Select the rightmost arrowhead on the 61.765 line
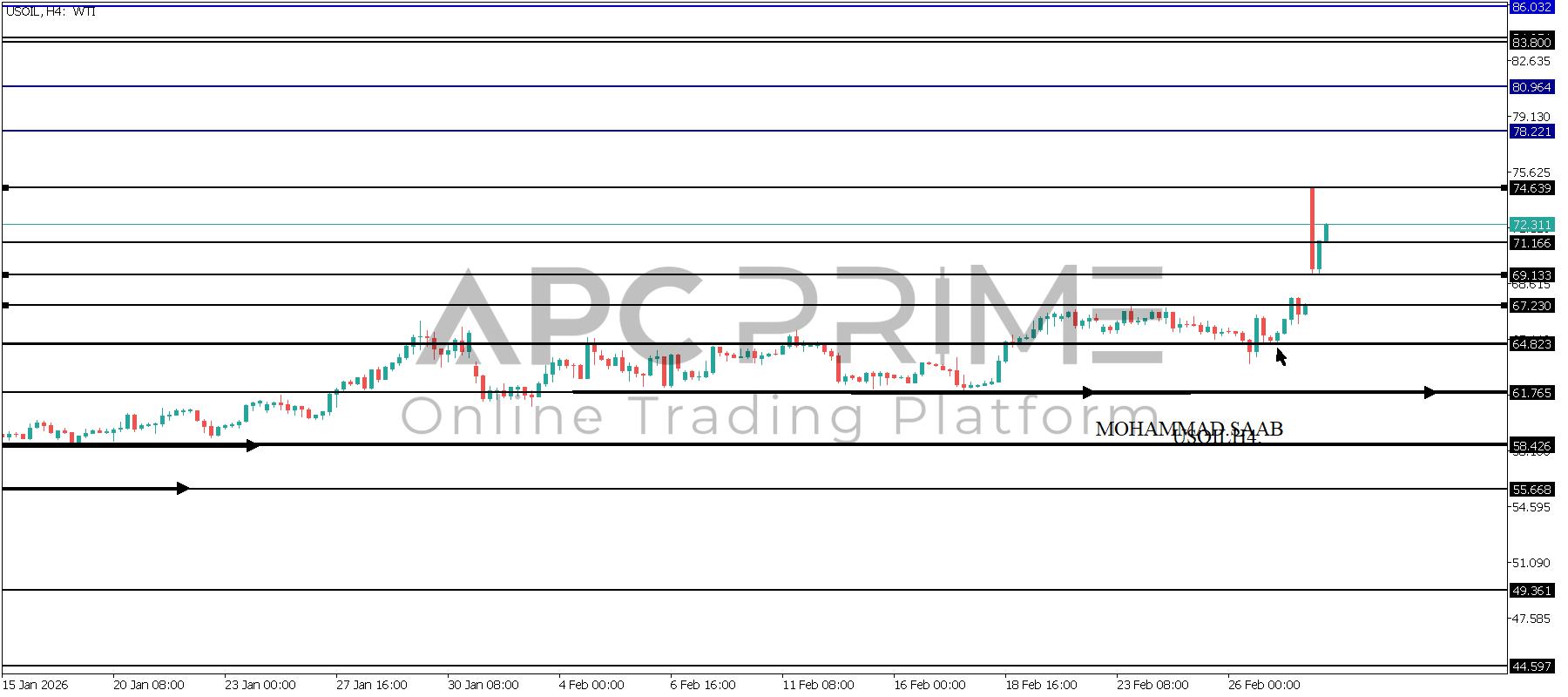 coord(1429,393)
